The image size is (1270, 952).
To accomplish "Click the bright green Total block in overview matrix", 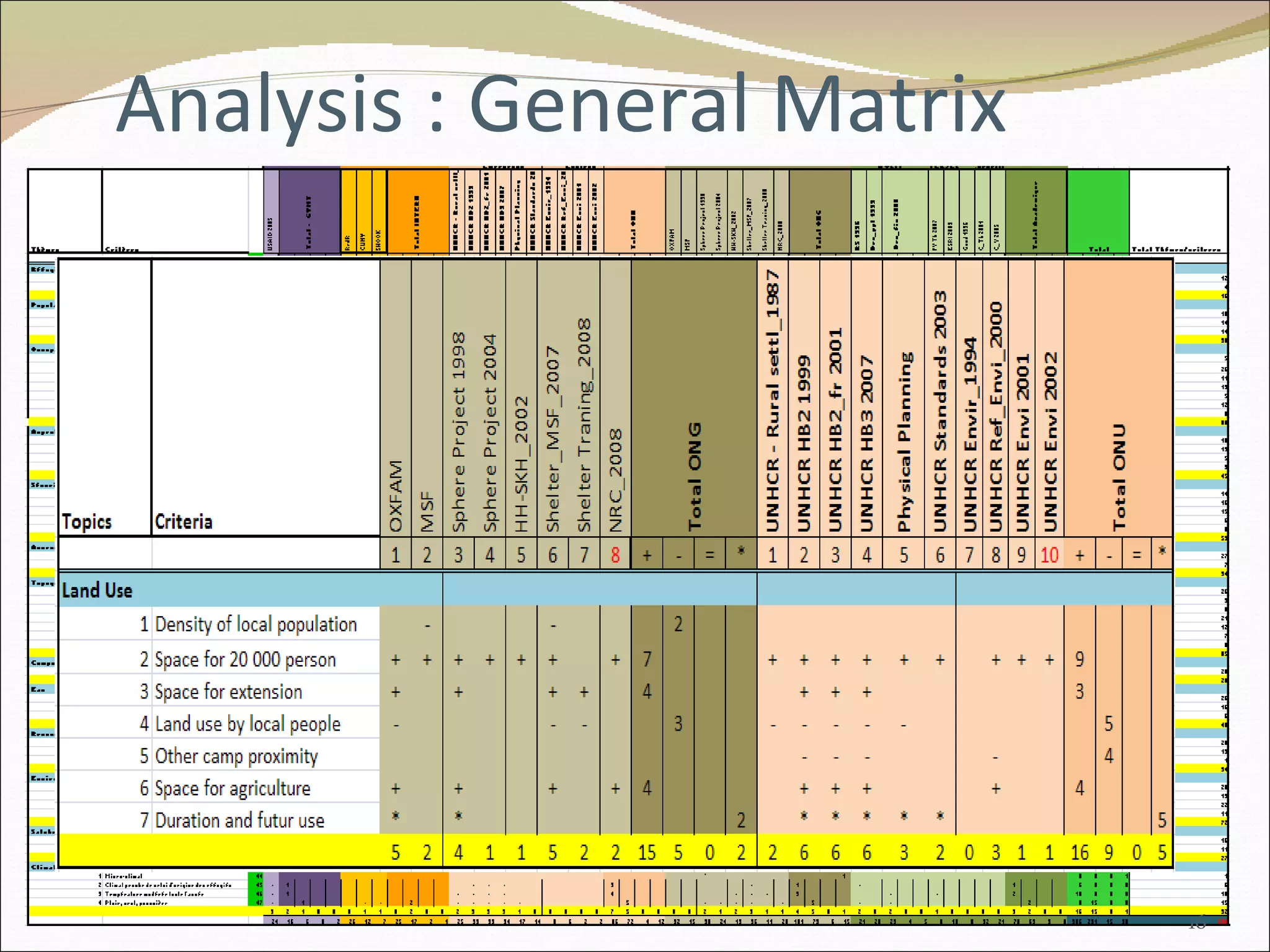I will click(1098, 211).
